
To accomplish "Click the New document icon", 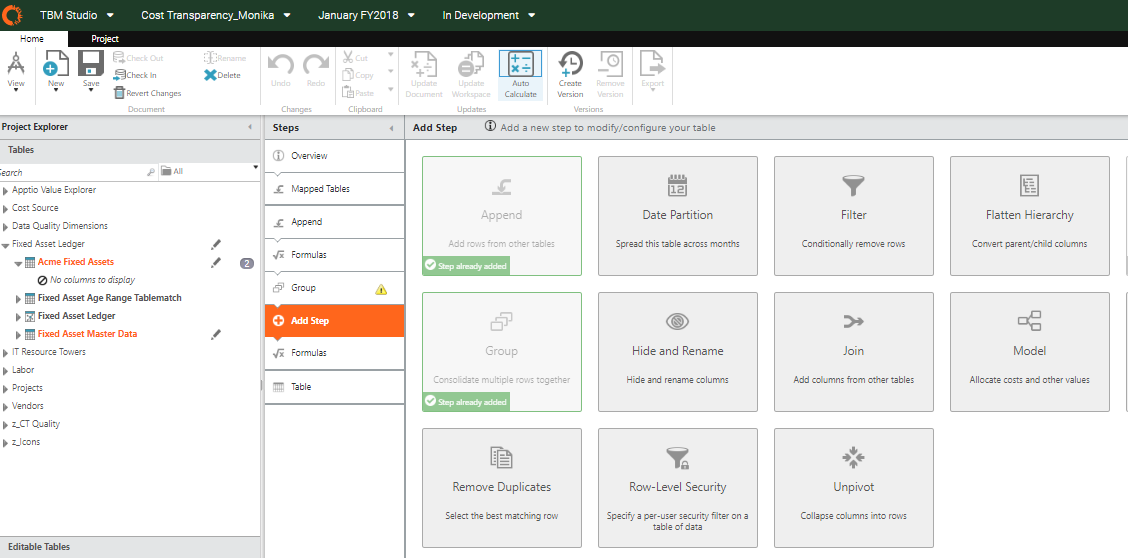I will [x=56, y=64].
